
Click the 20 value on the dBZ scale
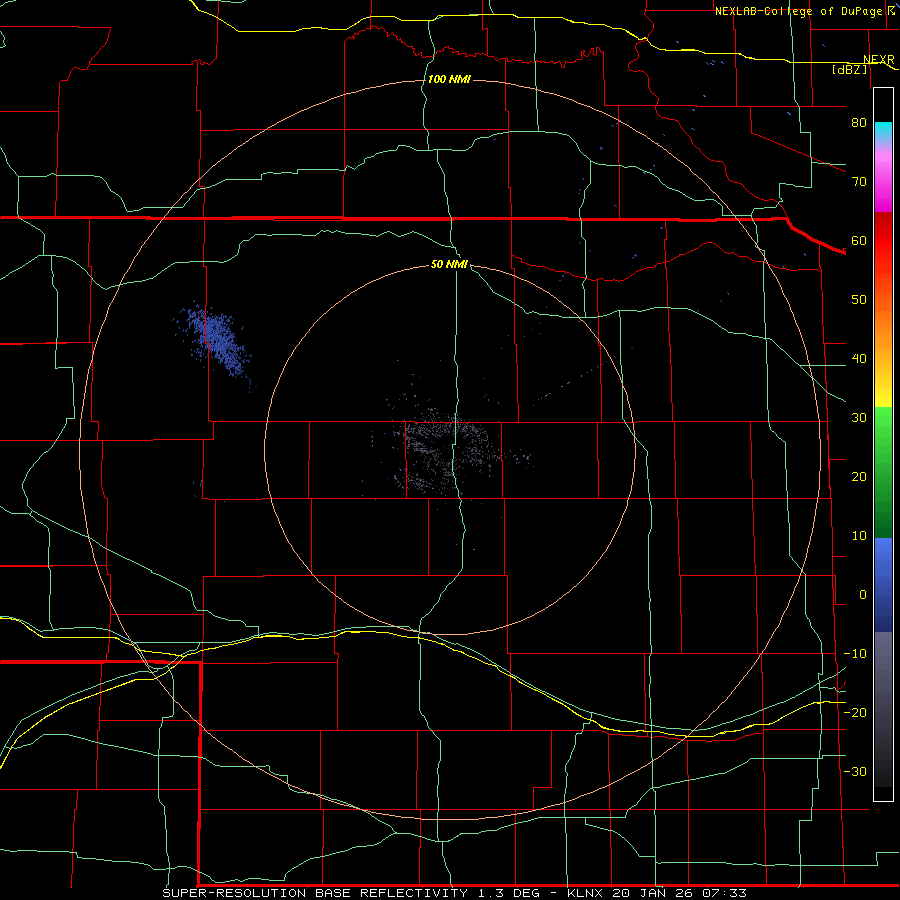859,476
